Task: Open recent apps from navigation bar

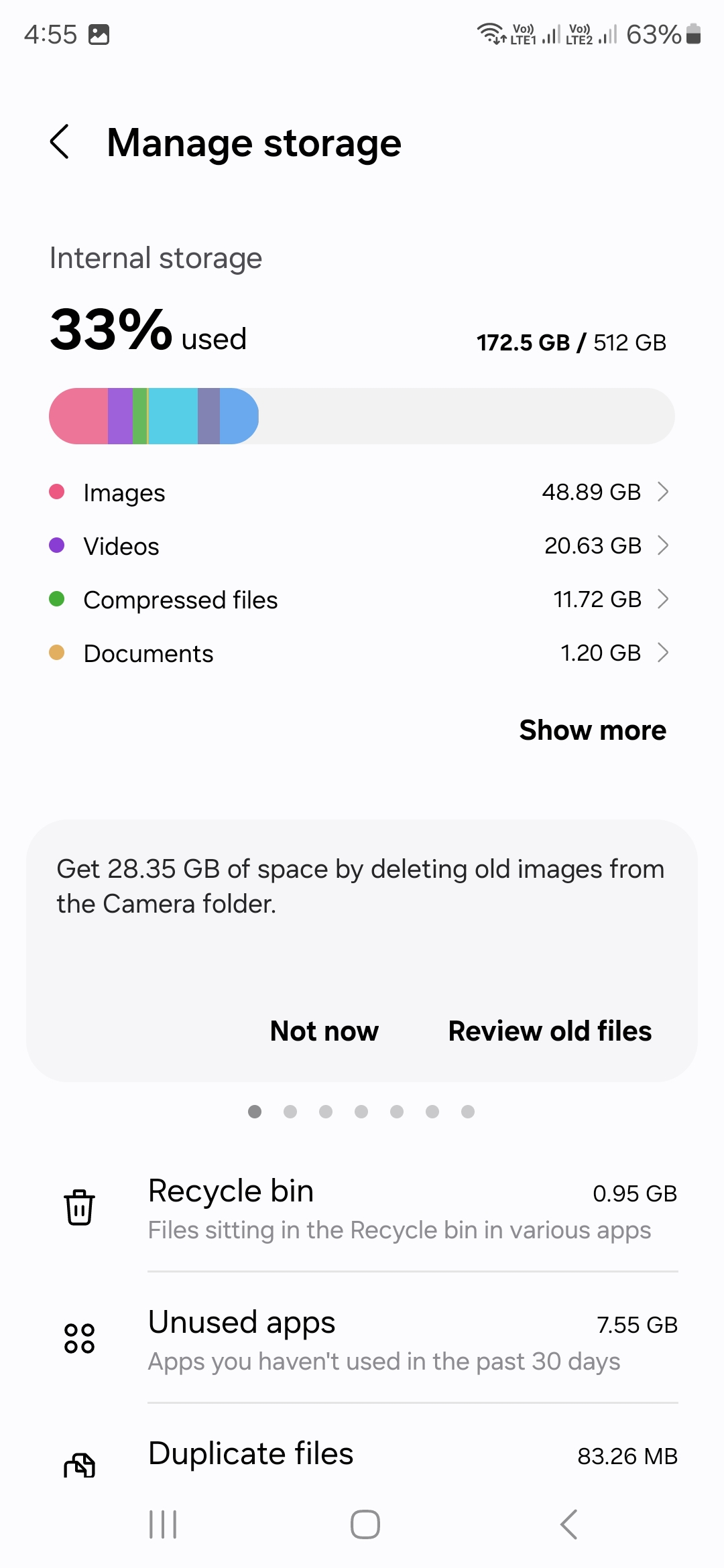Action: [163, 1524]
